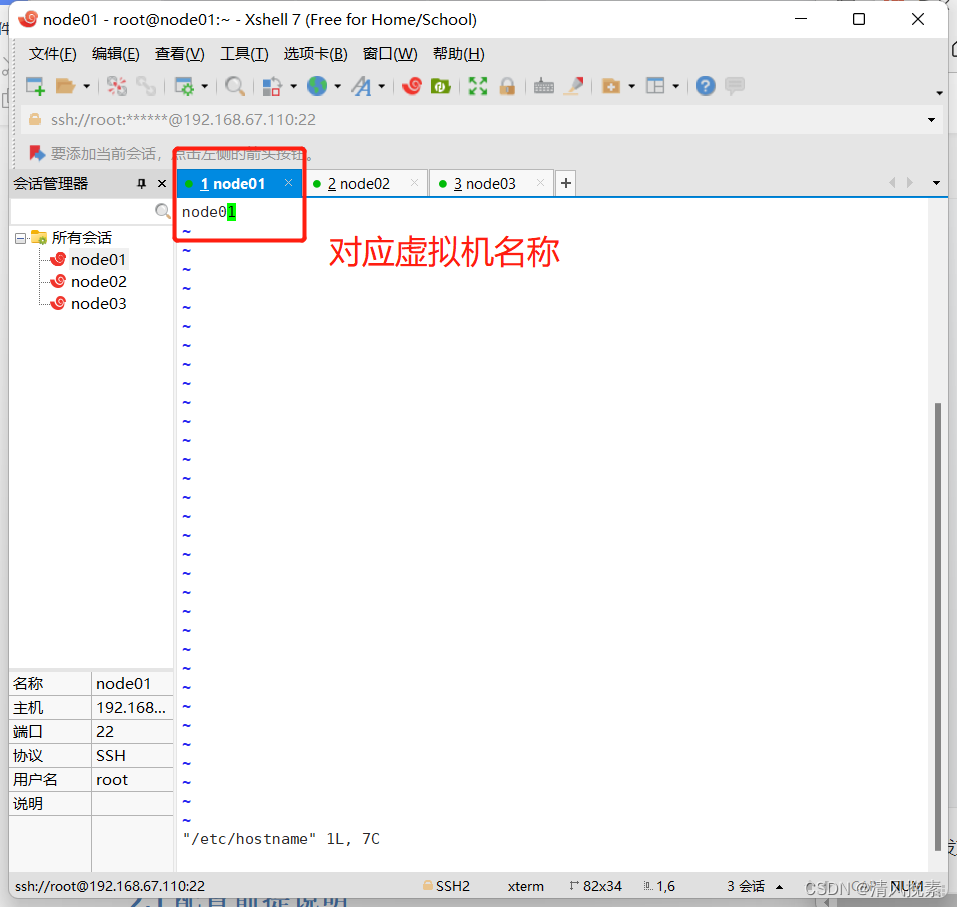Click the + button to add new tab
The width and height of the screenshot is (957, 907).
click(x=564, y=183)
